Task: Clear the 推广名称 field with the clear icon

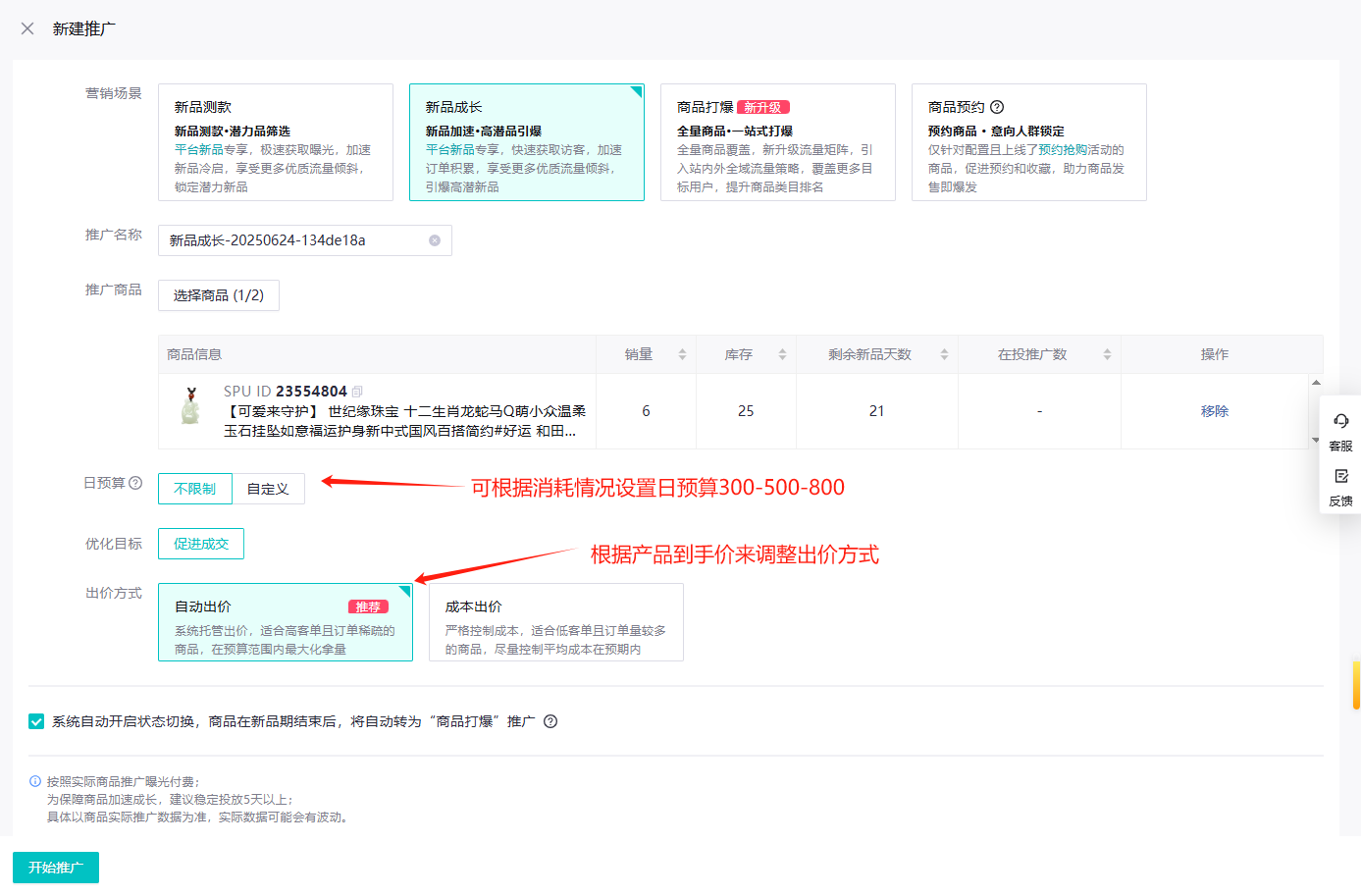Action: [435, 240]
